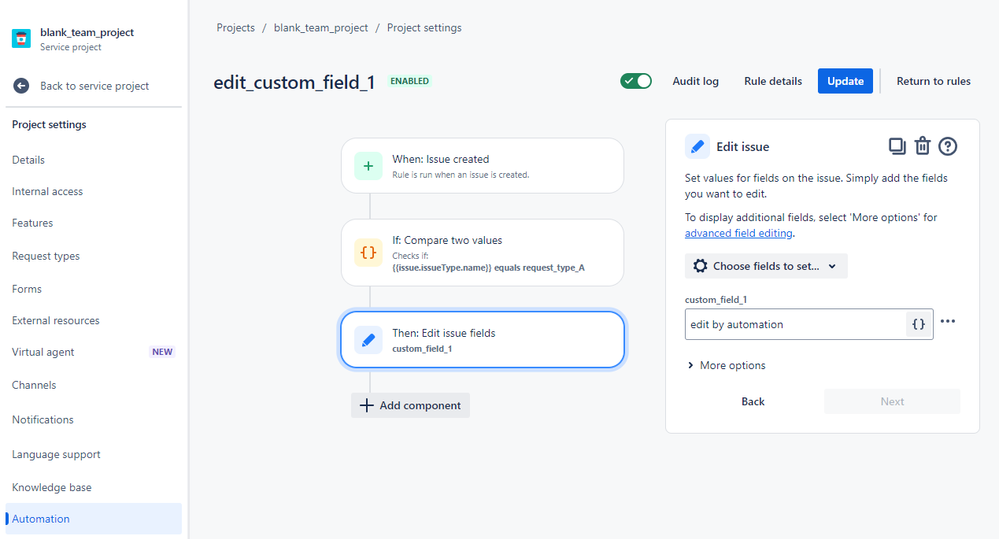
Task: Delete component using trash icon
Action: [x=923, y=147]
